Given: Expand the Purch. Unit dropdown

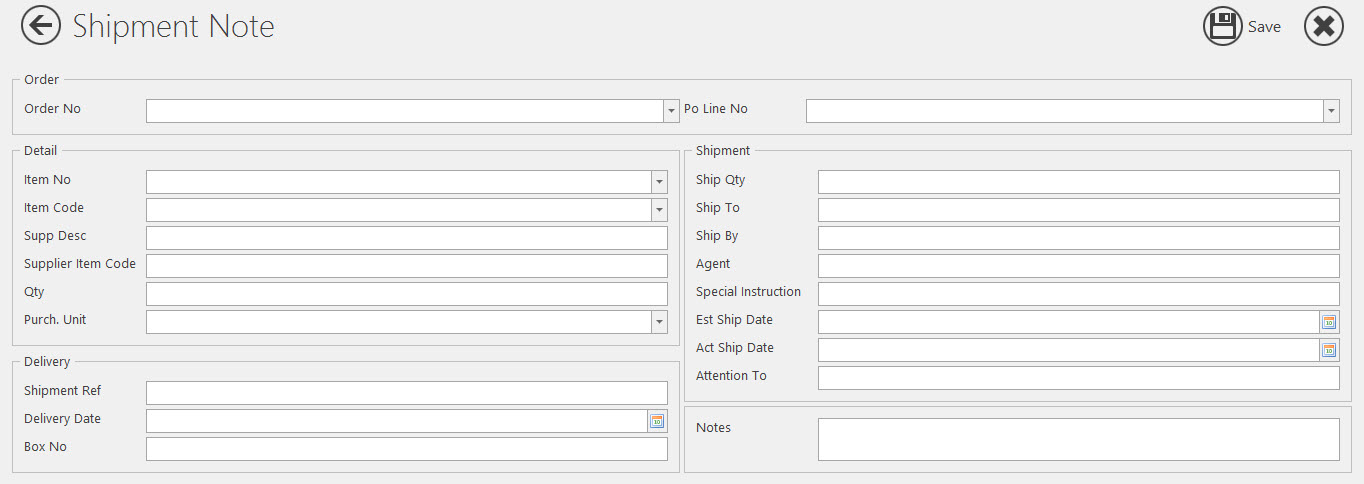Looking at the screenshot, I should coord(659,322).
